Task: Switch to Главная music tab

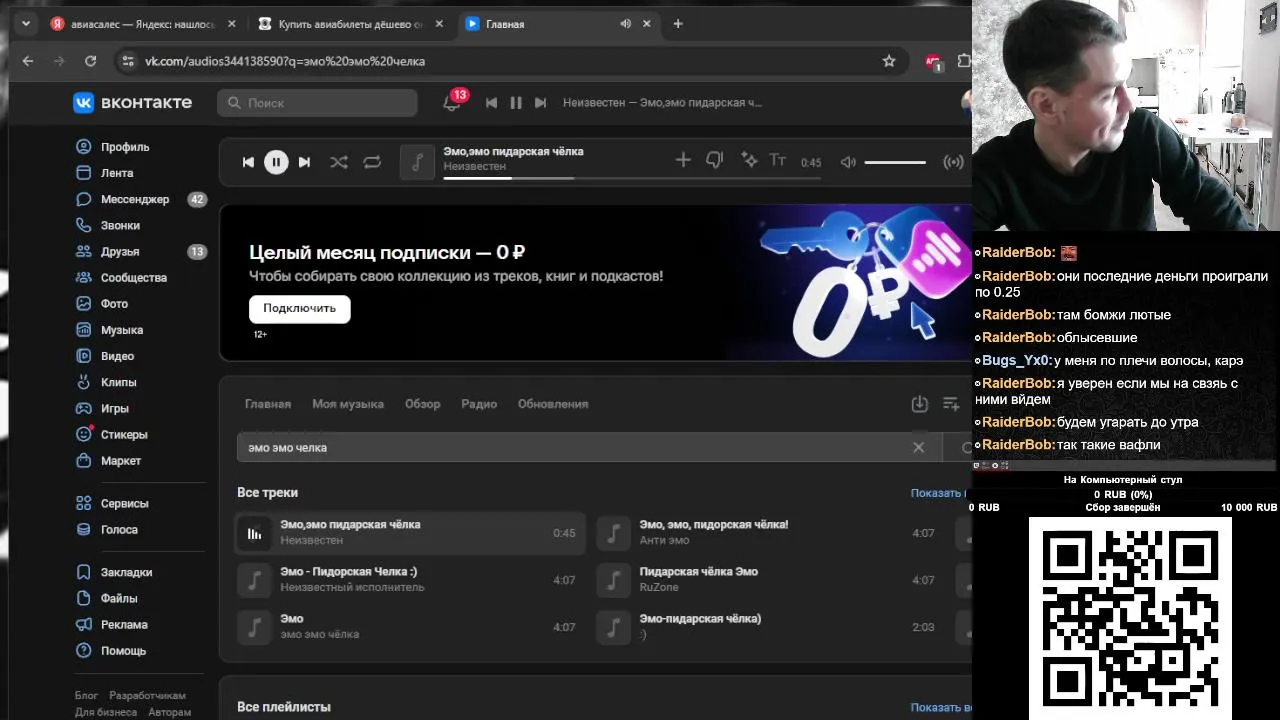Action: coord(268,404)
